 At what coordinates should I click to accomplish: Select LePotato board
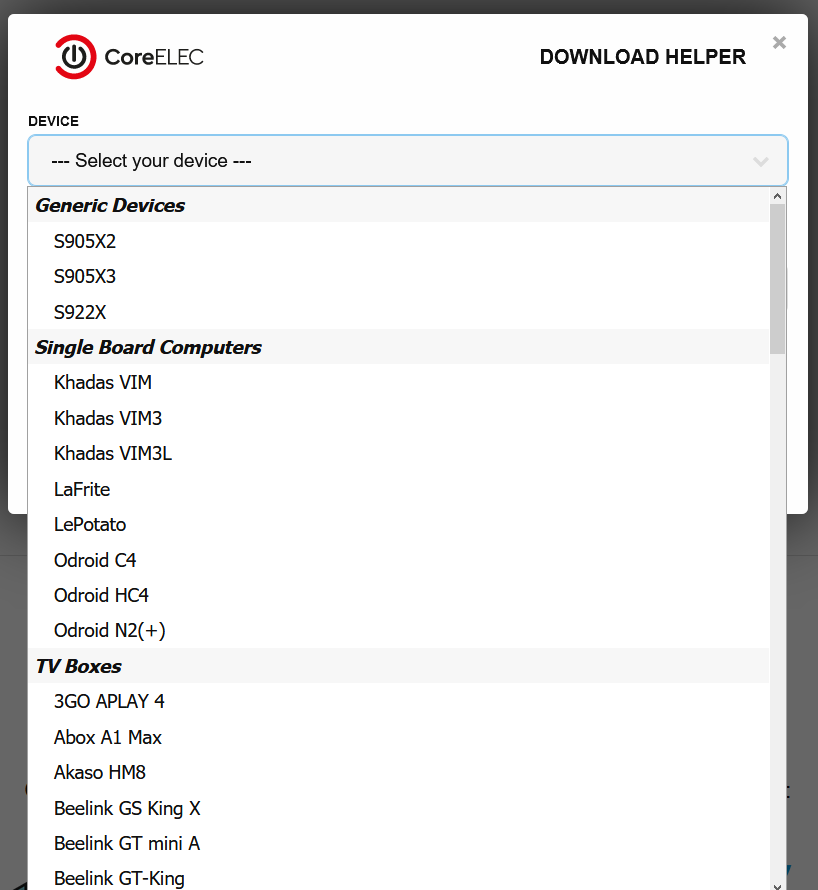(398, 524)
